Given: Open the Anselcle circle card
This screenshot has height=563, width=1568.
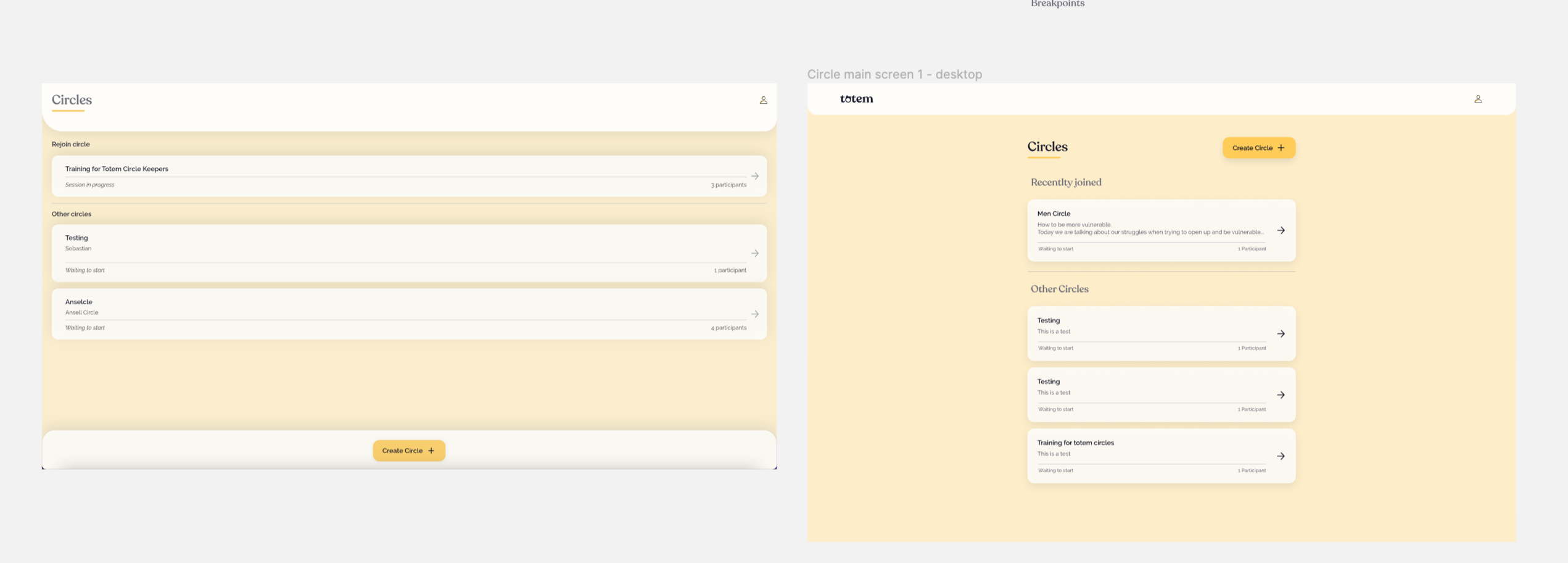Looking at the screenshot, I should tap(407, 314).
